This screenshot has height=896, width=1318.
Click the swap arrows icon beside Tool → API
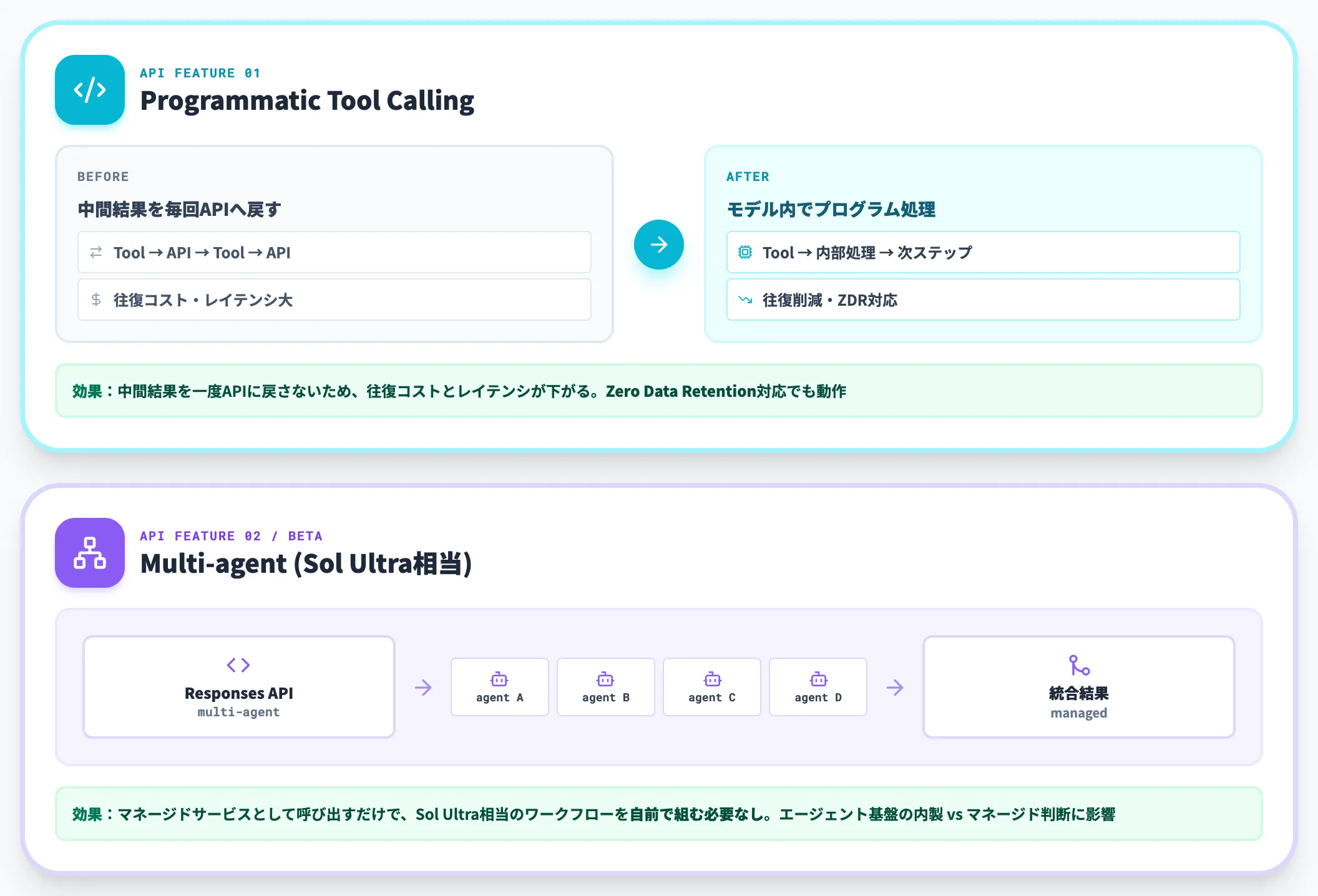click(96, 252)
